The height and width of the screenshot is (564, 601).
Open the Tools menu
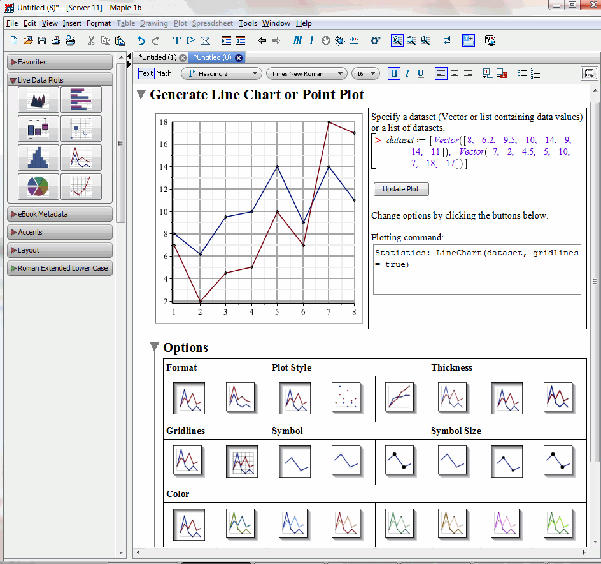click(247, 22)
